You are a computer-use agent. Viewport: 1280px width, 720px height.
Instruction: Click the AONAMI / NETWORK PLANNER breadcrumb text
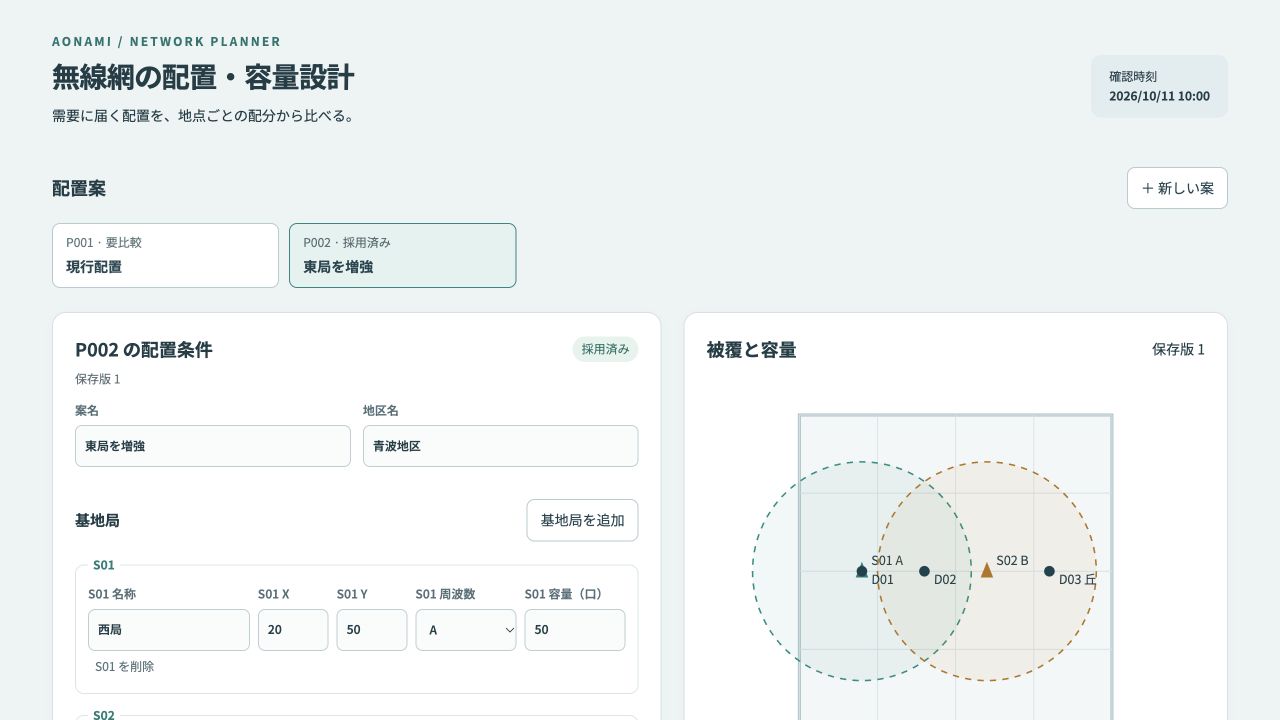(167, 42)
